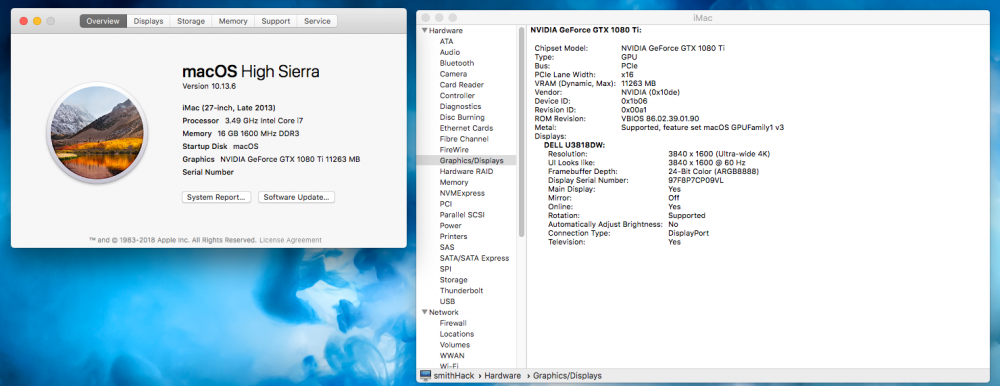Select Camera in the Hardware list
This screenshot has height=386, width=1000.
coord(453,74)
